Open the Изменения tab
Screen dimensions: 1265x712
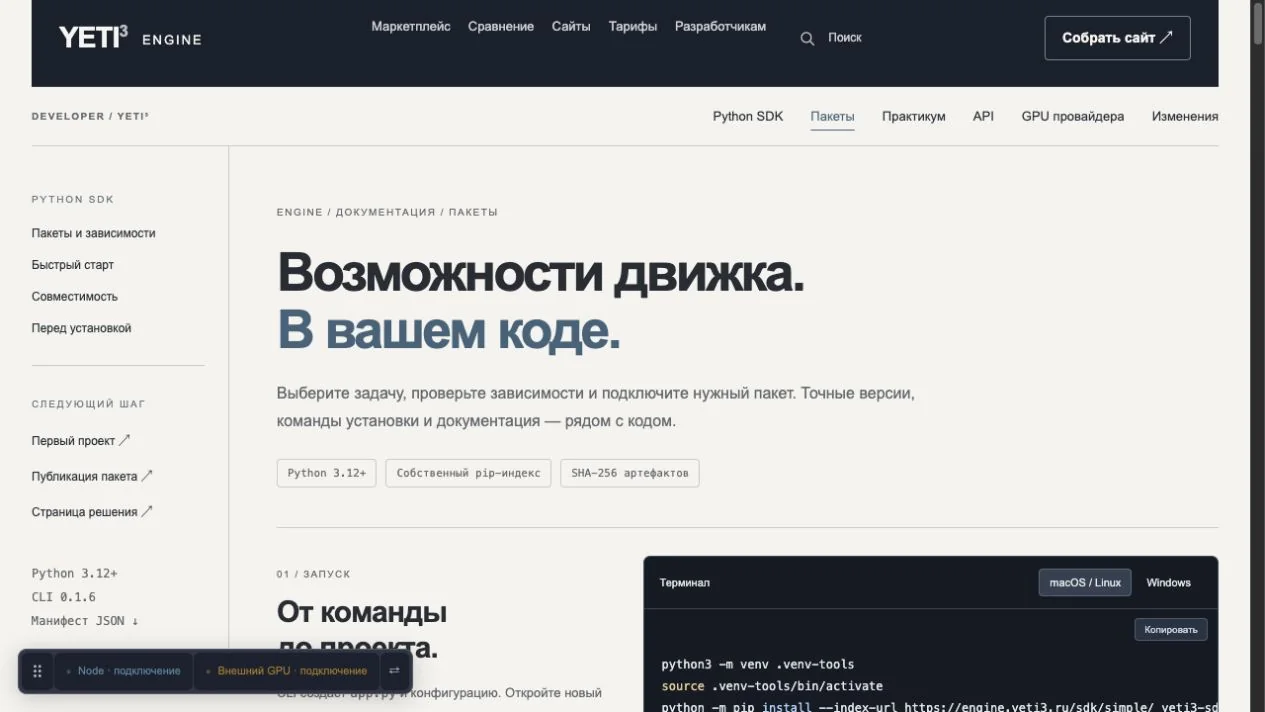coord(1184,116)
